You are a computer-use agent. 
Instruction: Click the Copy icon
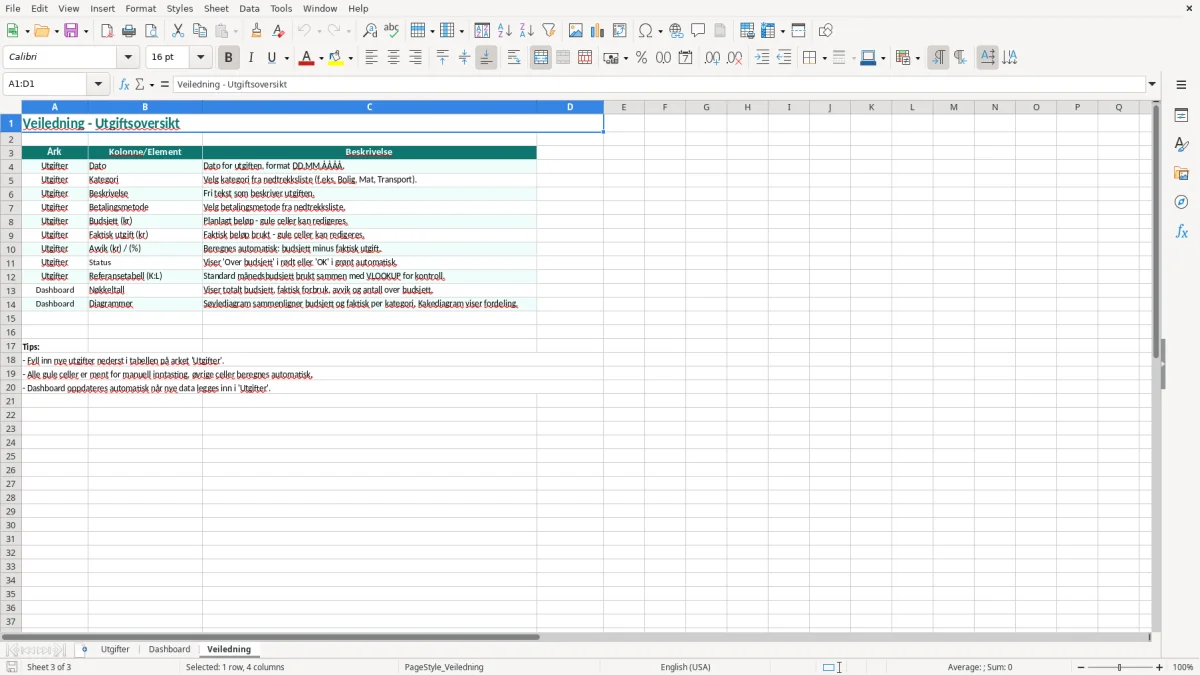pyautogui.click(x=200, y=30)
